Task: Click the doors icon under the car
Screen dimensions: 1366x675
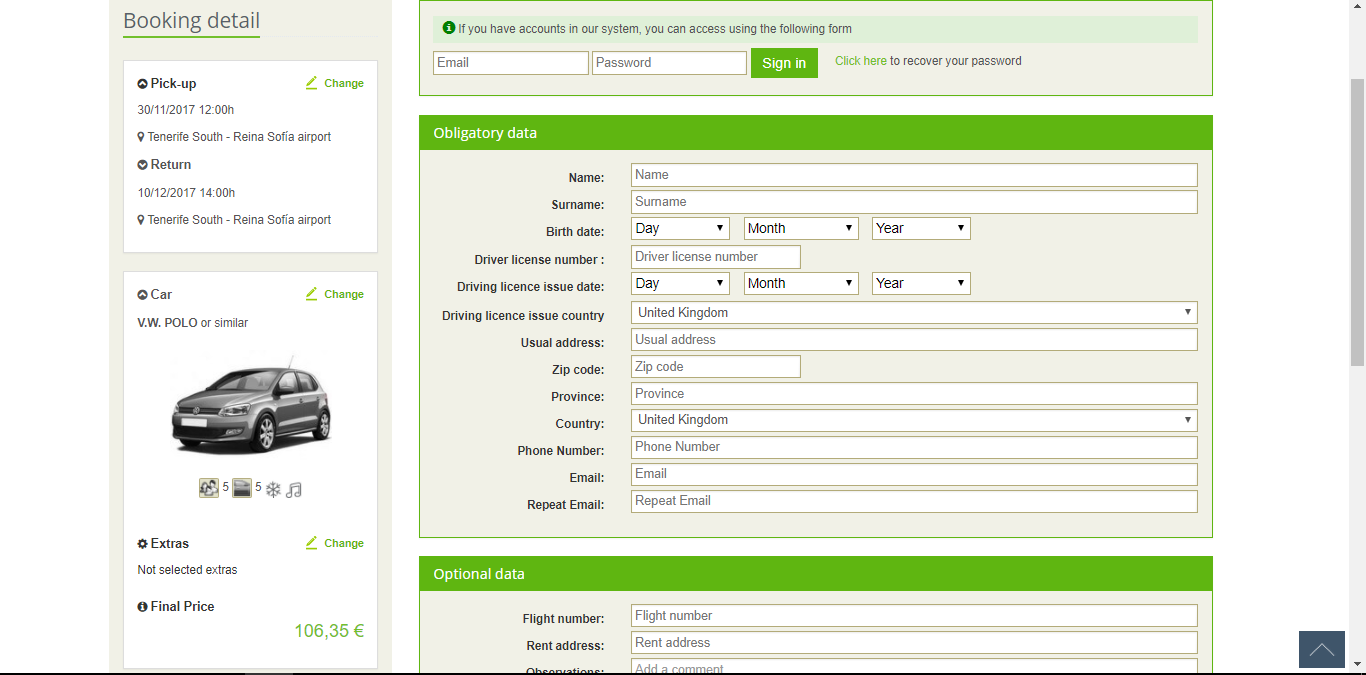Action: (x=242, y=488)
